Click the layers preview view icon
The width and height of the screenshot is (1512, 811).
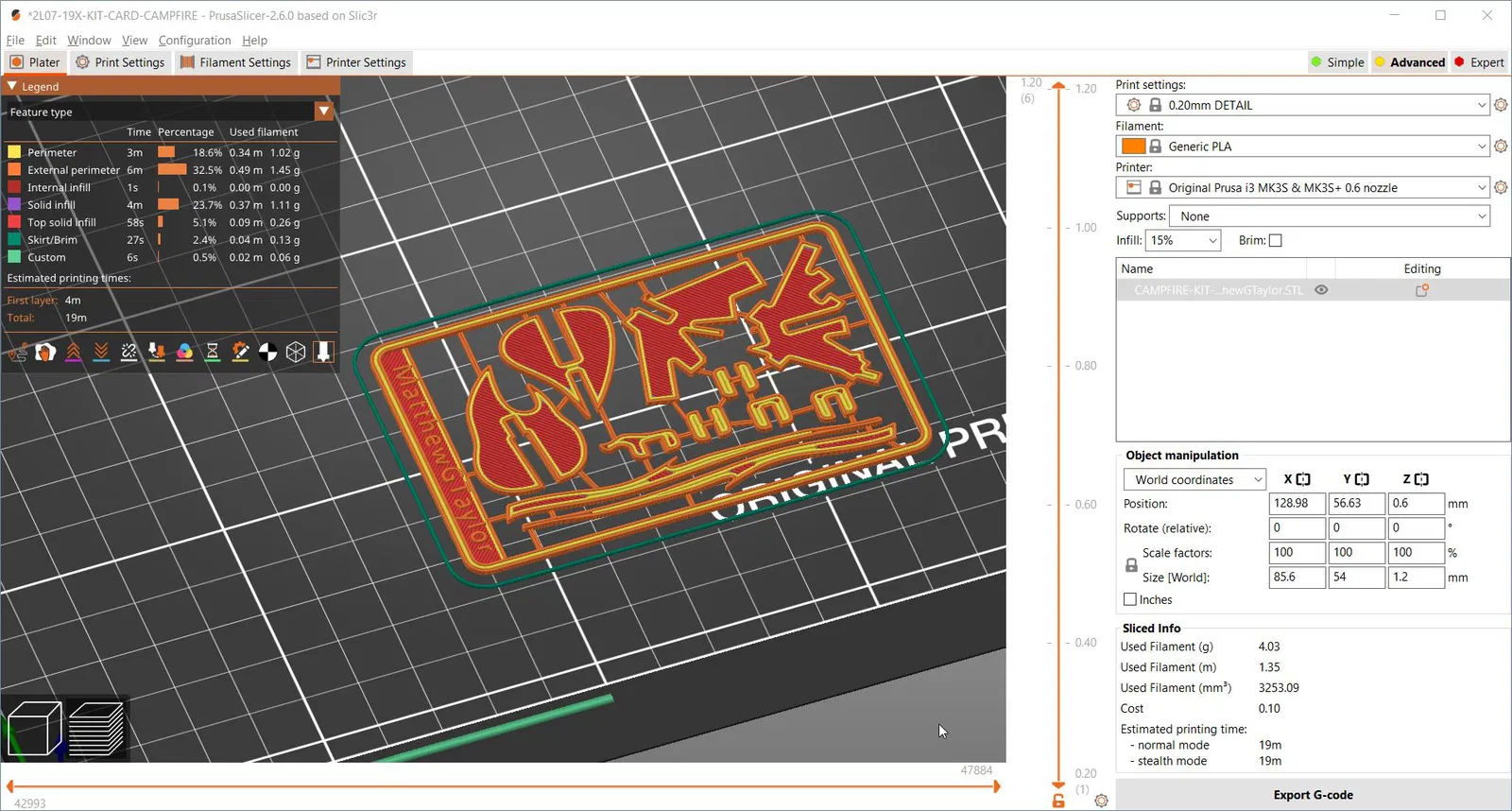(96, 729)
